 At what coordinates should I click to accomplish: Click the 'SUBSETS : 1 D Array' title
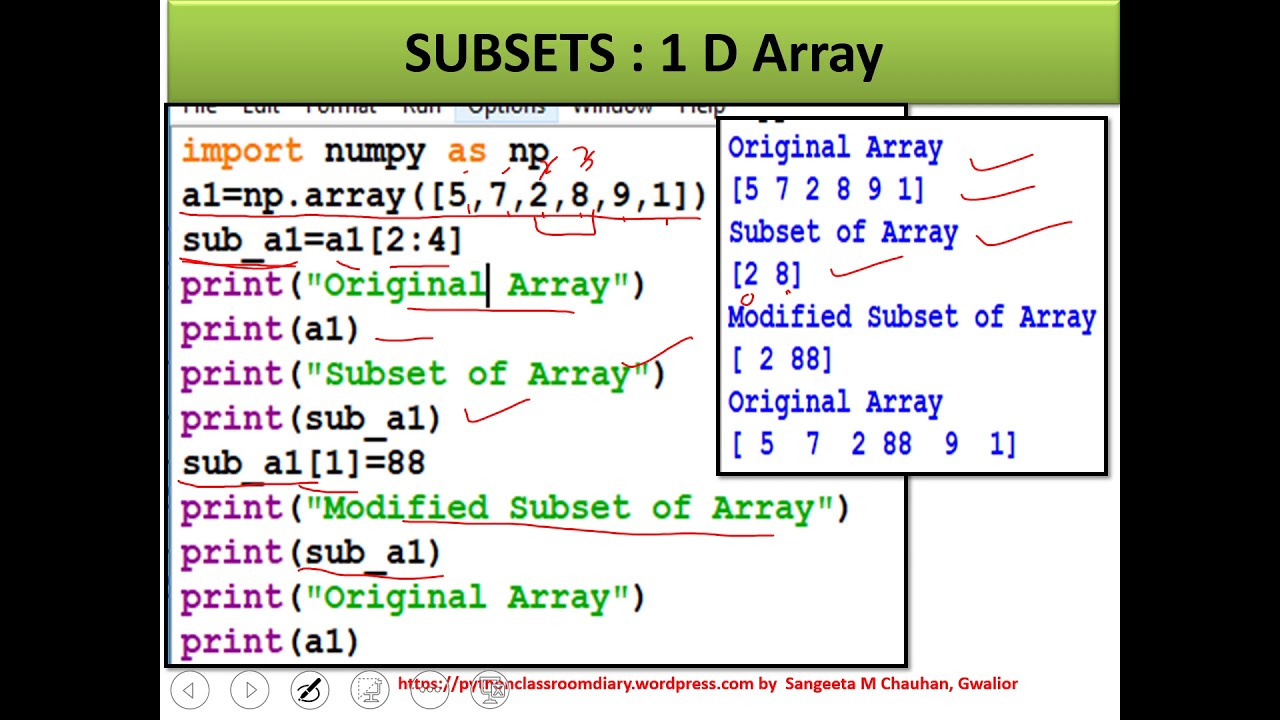(x=642, y=54)
